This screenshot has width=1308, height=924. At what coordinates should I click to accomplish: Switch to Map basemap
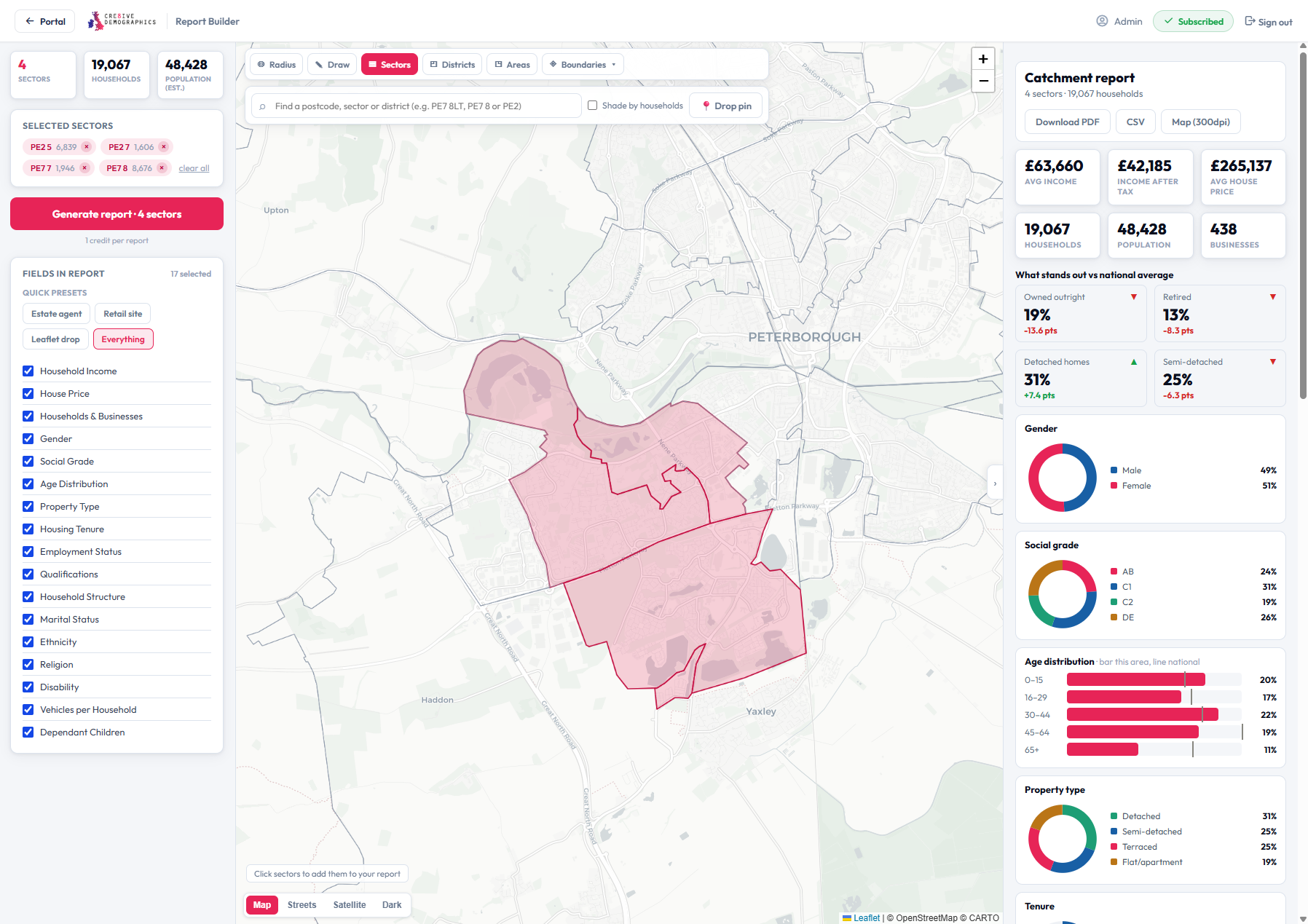pos(262,905)
